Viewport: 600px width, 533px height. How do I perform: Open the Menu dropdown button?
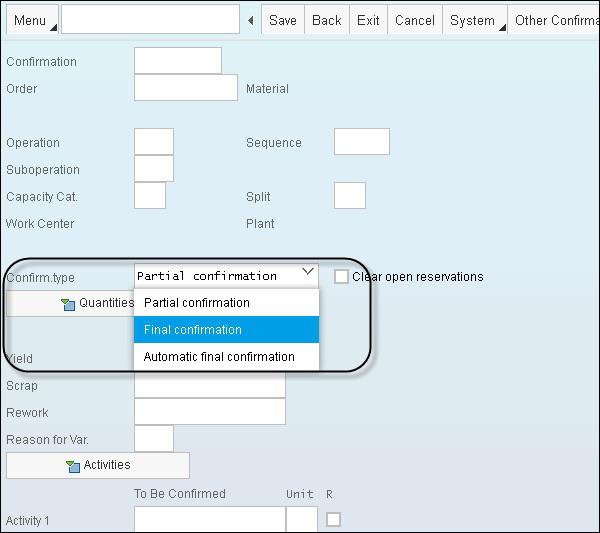pos(33,20)
